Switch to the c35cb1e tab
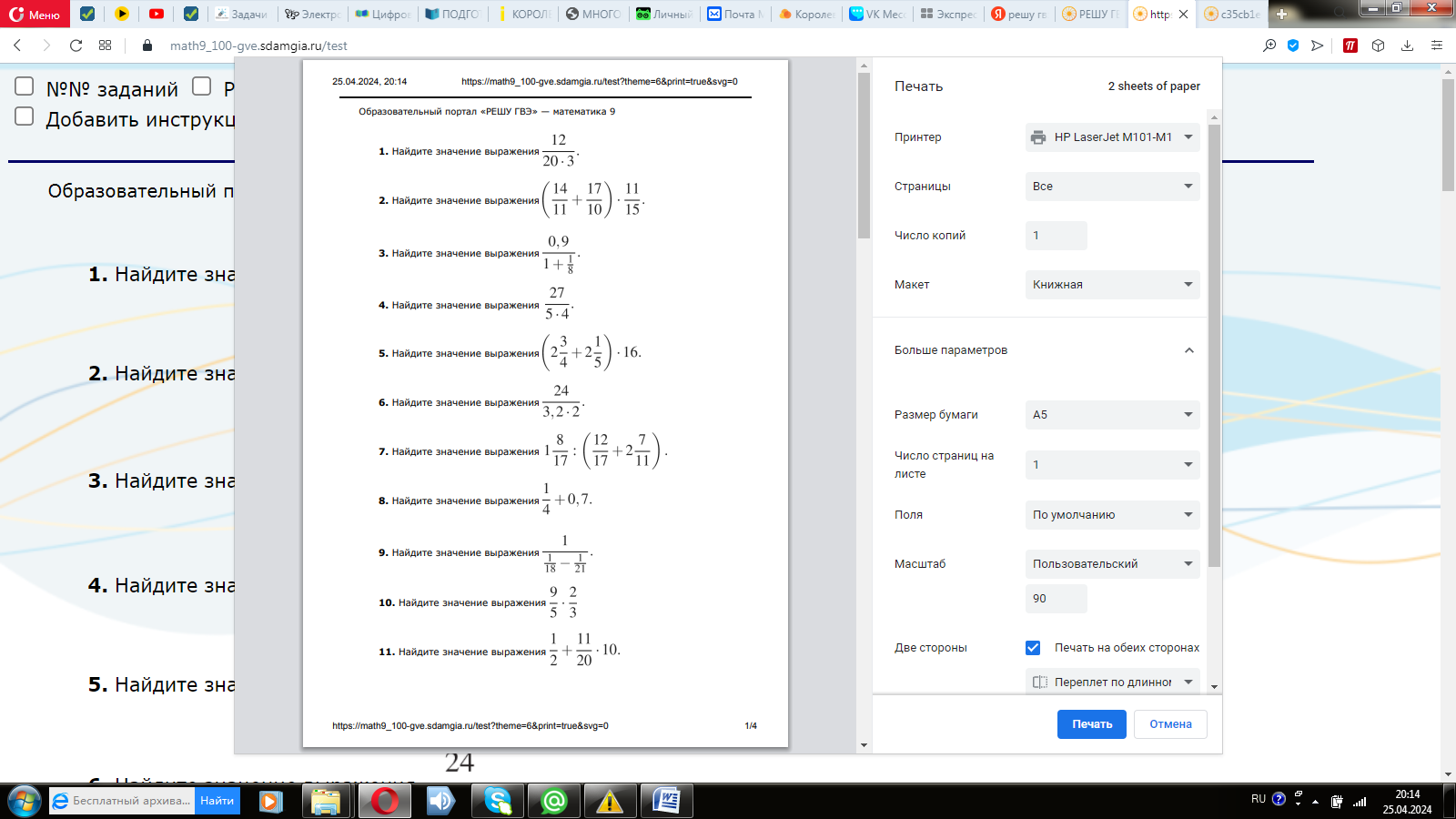This screenshot has height=819, width=1456. [1232, 14]
